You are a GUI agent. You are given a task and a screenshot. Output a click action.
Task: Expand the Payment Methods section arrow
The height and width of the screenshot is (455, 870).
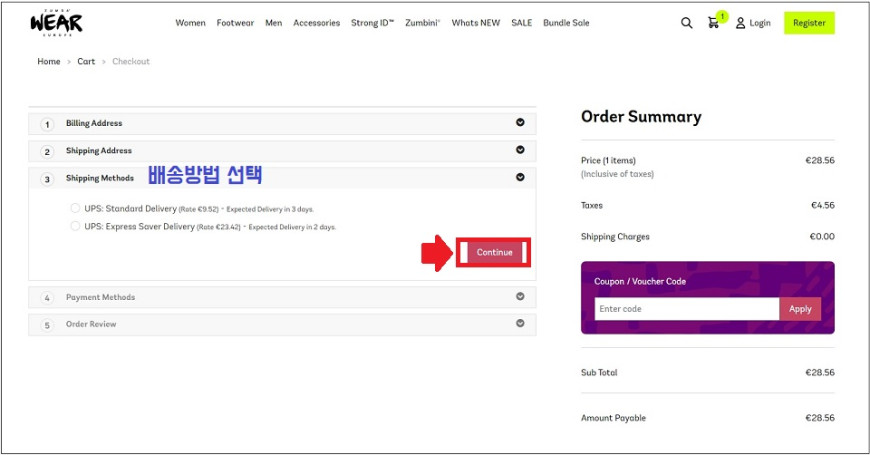point(520,296)
